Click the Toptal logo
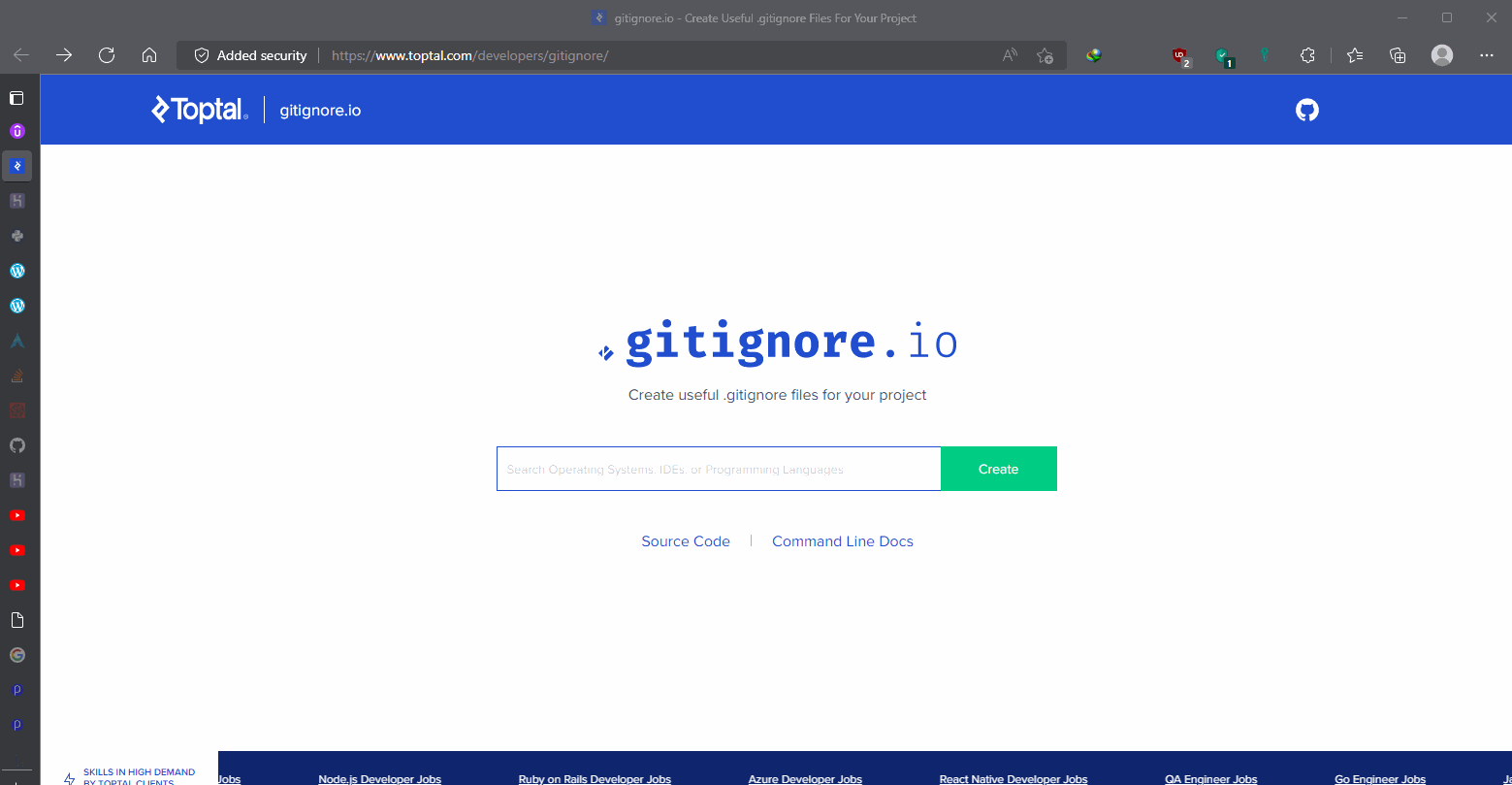The height and width of the screenshot is (785, 1512). click(x=199, y=110)
